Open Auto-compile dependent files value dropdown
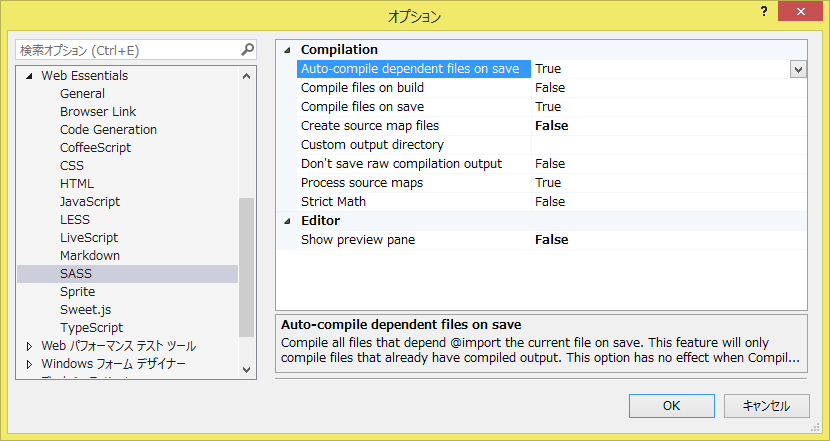The width and height of the screenshot is (830, 441). pos(798,69)
